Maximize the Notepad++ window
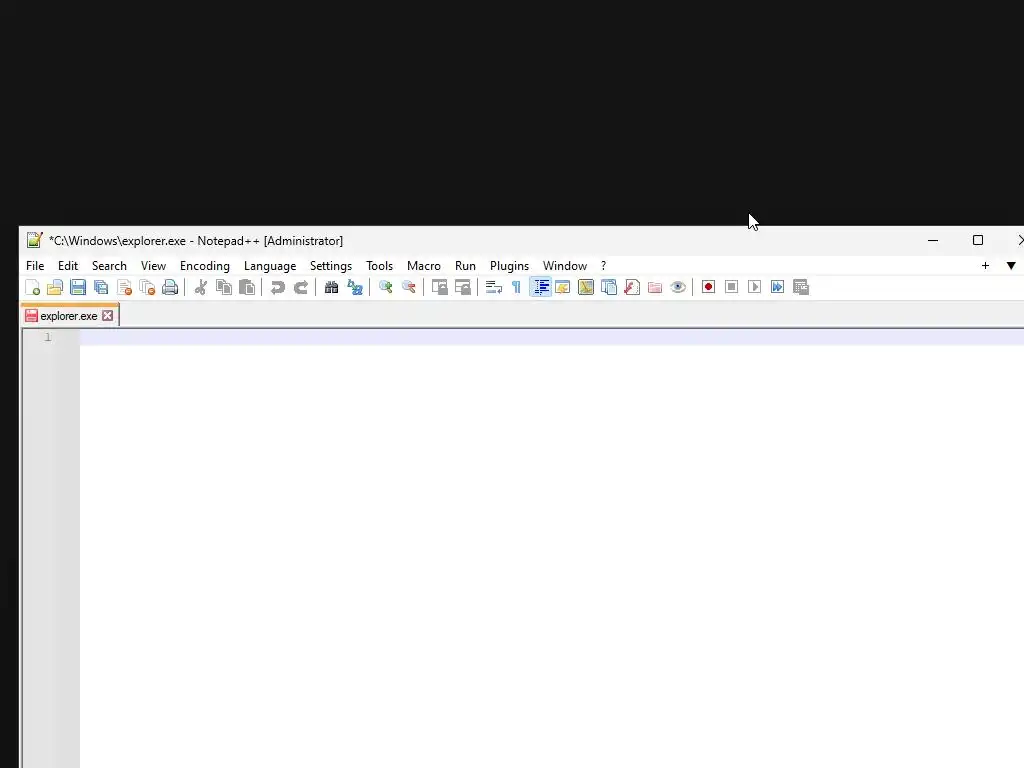The image size is (1024, 768). [x=978, y=240]
